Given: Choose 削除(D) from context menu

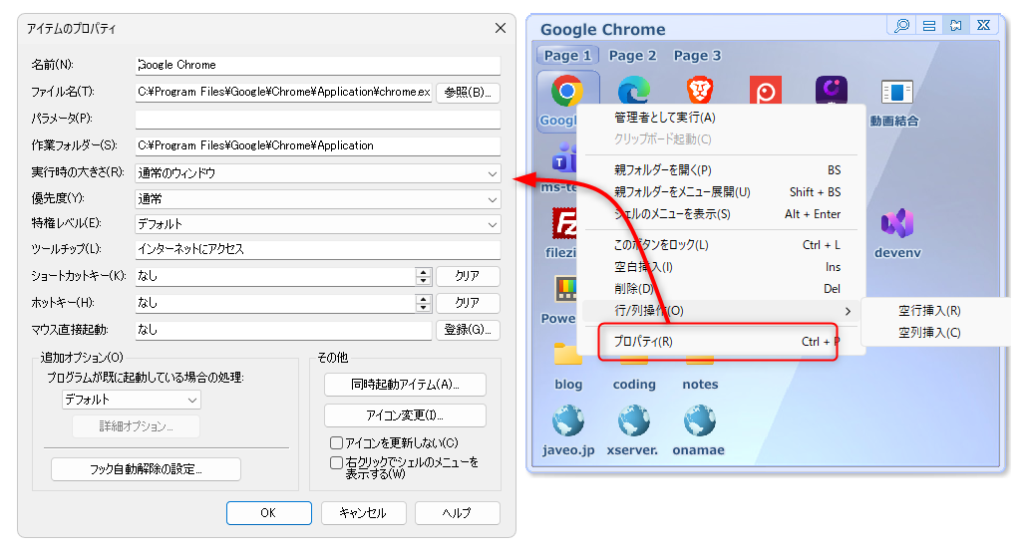Looking at the screenshot, I should click(x=722, y=289).
